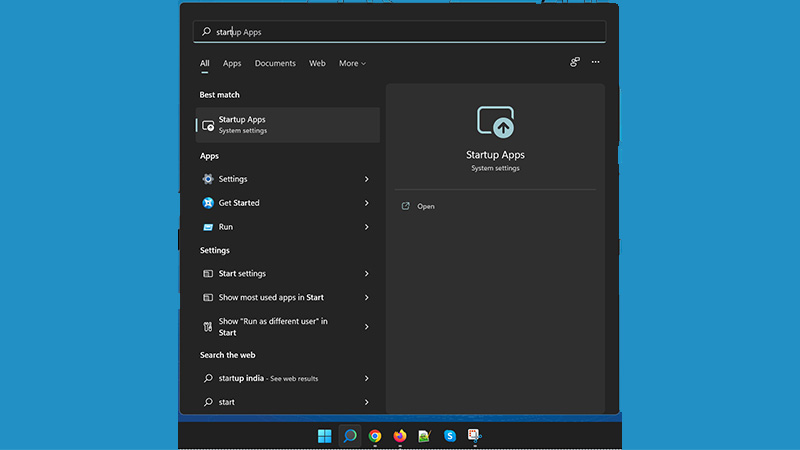The image size is (800, 450).
Task: Click the Open external-link icon
Action: tap(406, 206)
